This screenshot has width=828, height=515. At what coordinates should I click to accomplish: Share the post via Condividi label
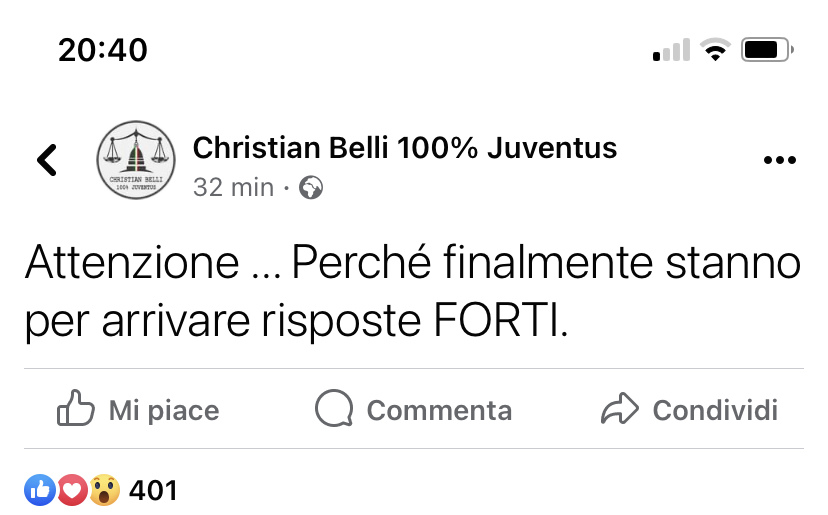point(715,410)
